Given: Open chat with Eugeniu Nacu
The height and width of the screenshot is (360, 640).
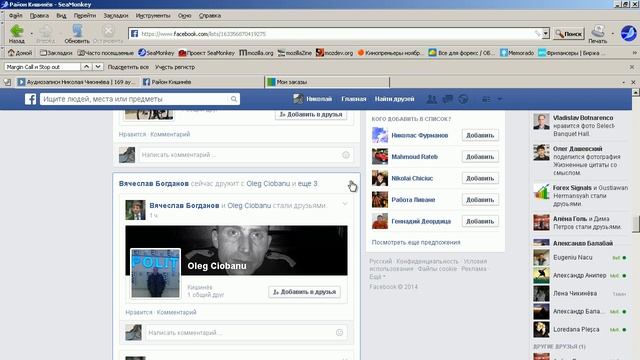Looking at the screenshot, I should (580, 258).
